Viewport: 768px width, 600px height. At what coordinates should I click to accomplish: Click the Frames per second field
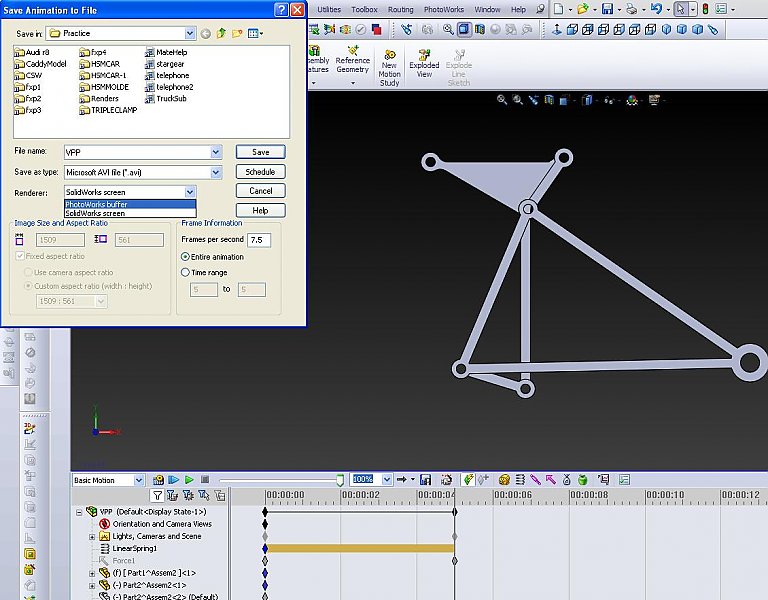click(x=258, y=240)
